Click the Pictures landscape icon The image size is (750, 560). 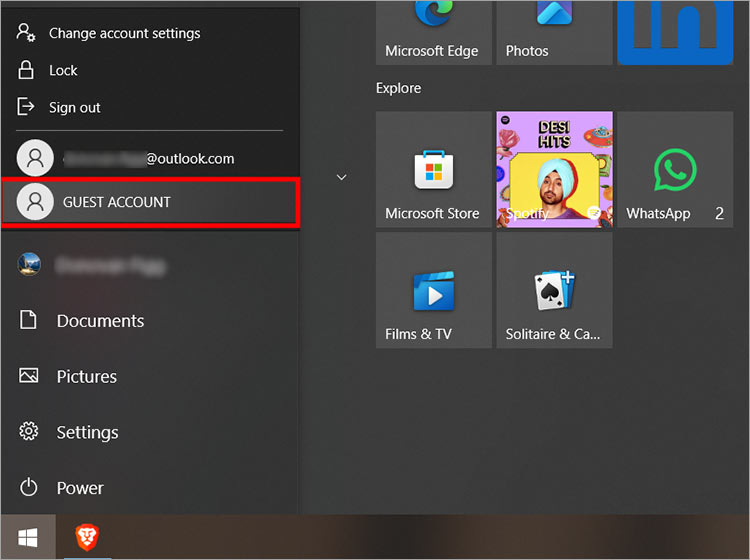click(x=29, y=375)
